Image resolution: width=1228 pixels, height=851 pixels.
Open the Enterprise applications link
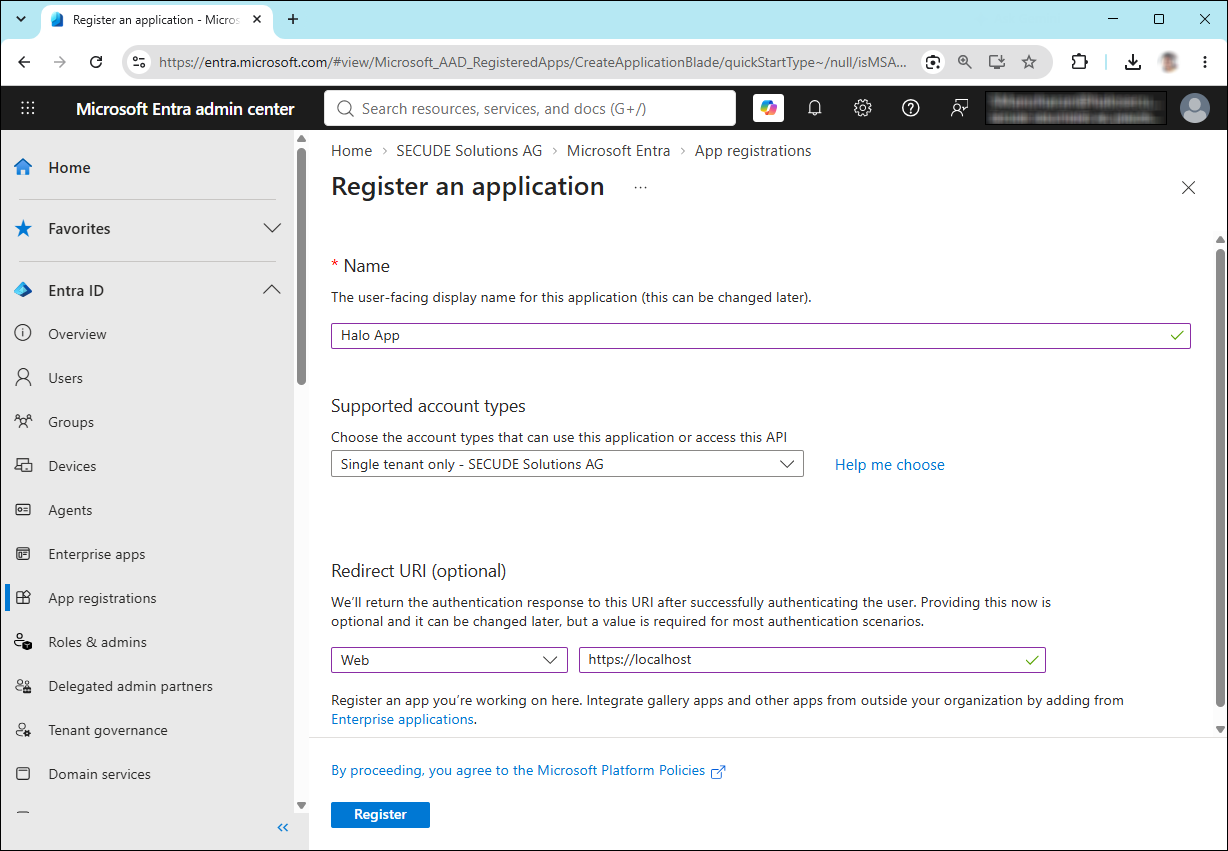click(402, 719)
